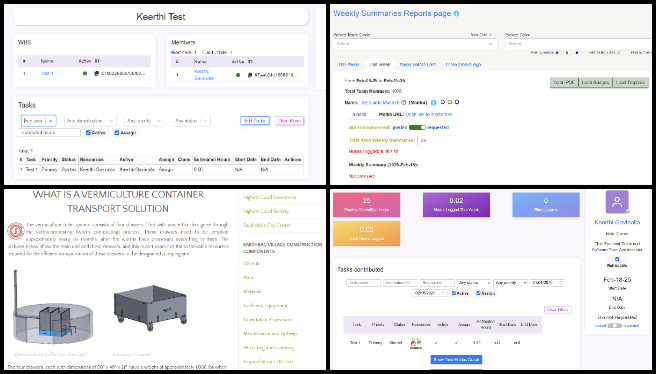
Task: Open the Select Team Code dropdown
Action: click(414, 44)
